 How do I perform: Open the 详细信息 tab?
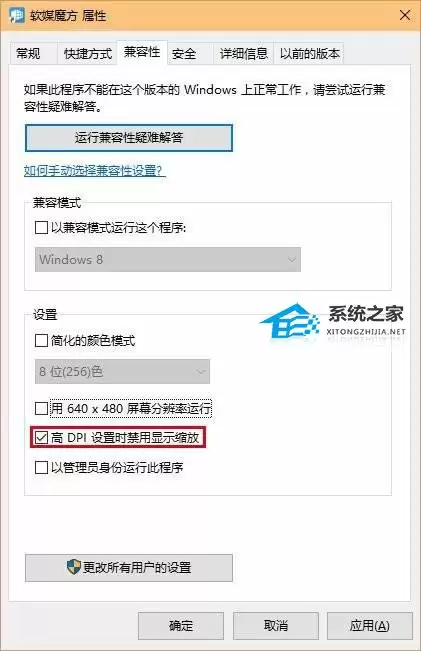pyautogui.click(x=244, y=54)
